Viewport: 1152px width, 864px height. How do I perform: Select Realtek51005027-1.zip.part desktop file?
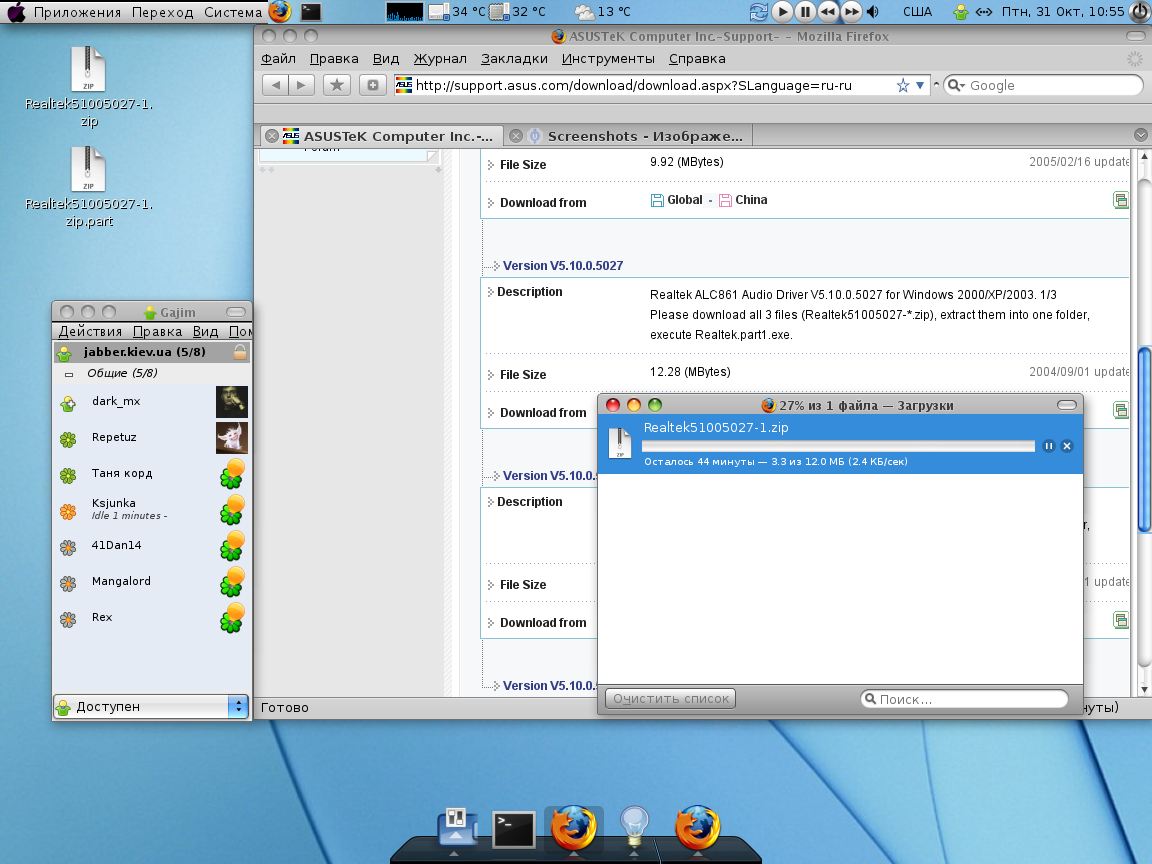[89, 188]
